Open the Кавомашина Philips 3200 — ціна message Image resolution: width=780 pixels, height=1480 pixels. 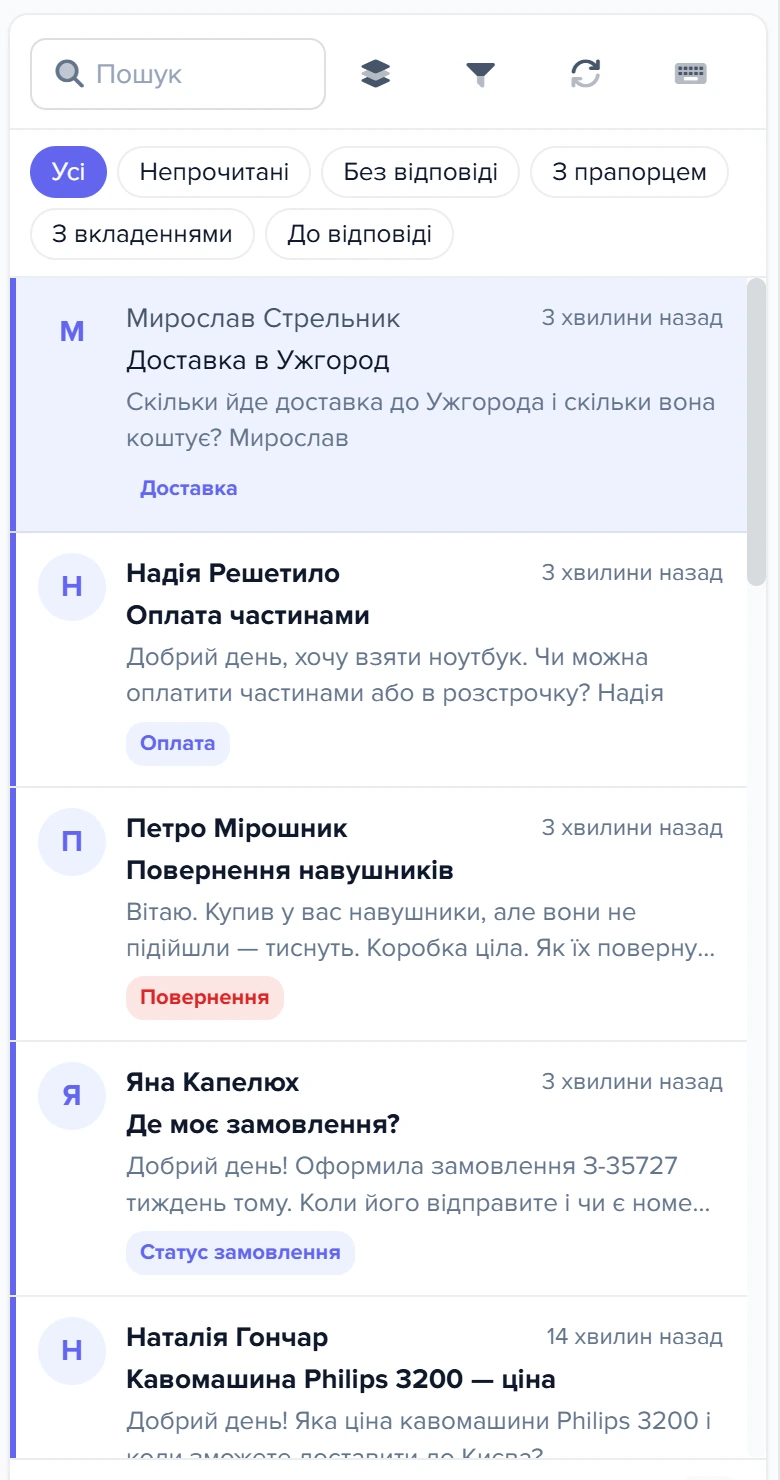click(379, 1378)
